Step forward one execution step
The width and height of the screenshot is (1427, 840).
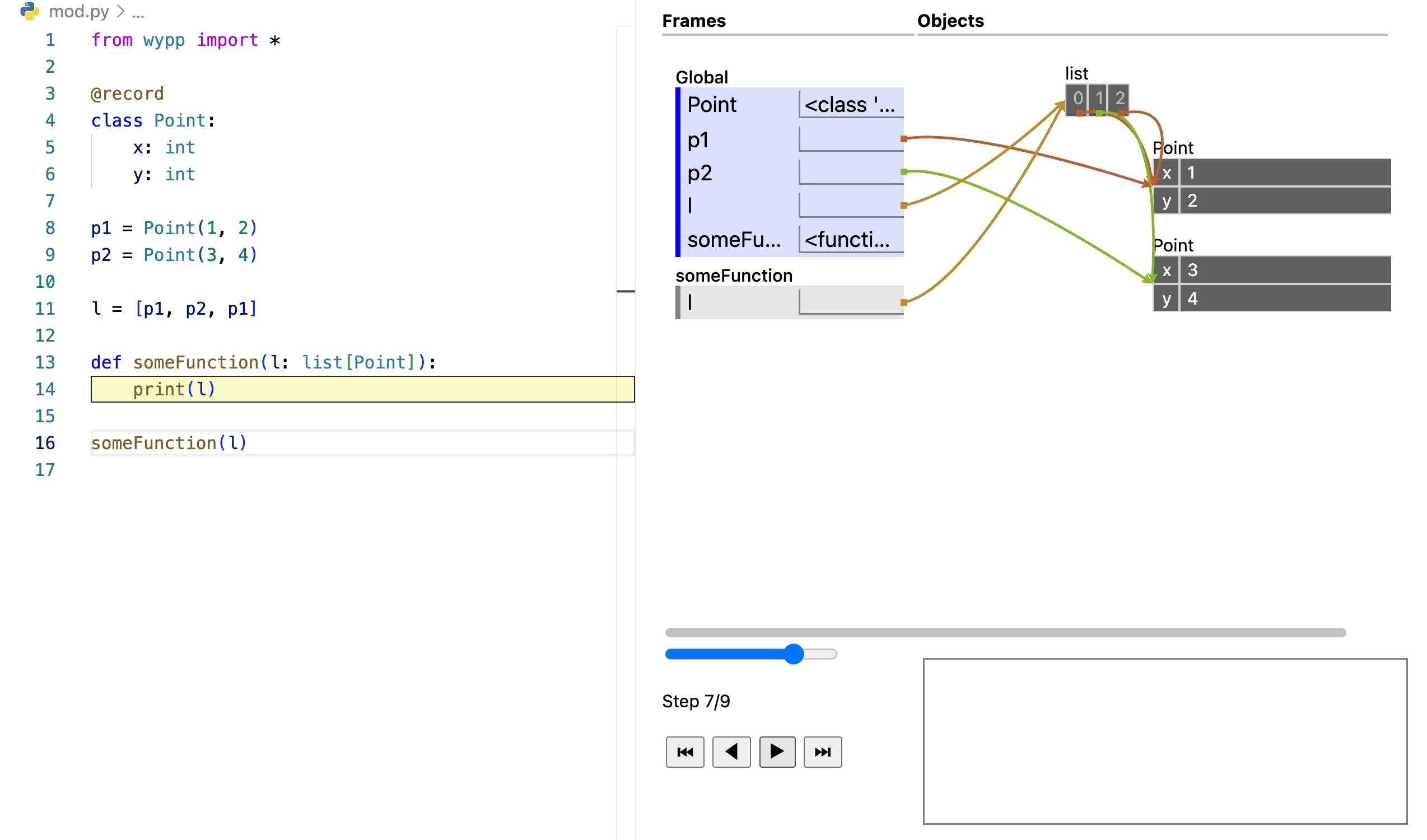pyautogui.click(x=777, y=752)
